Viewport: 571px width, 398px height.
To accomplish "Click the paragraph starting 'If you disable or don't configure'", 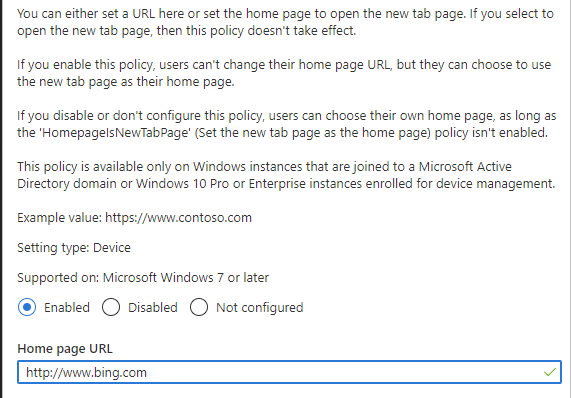I will (x=287, y=124).
